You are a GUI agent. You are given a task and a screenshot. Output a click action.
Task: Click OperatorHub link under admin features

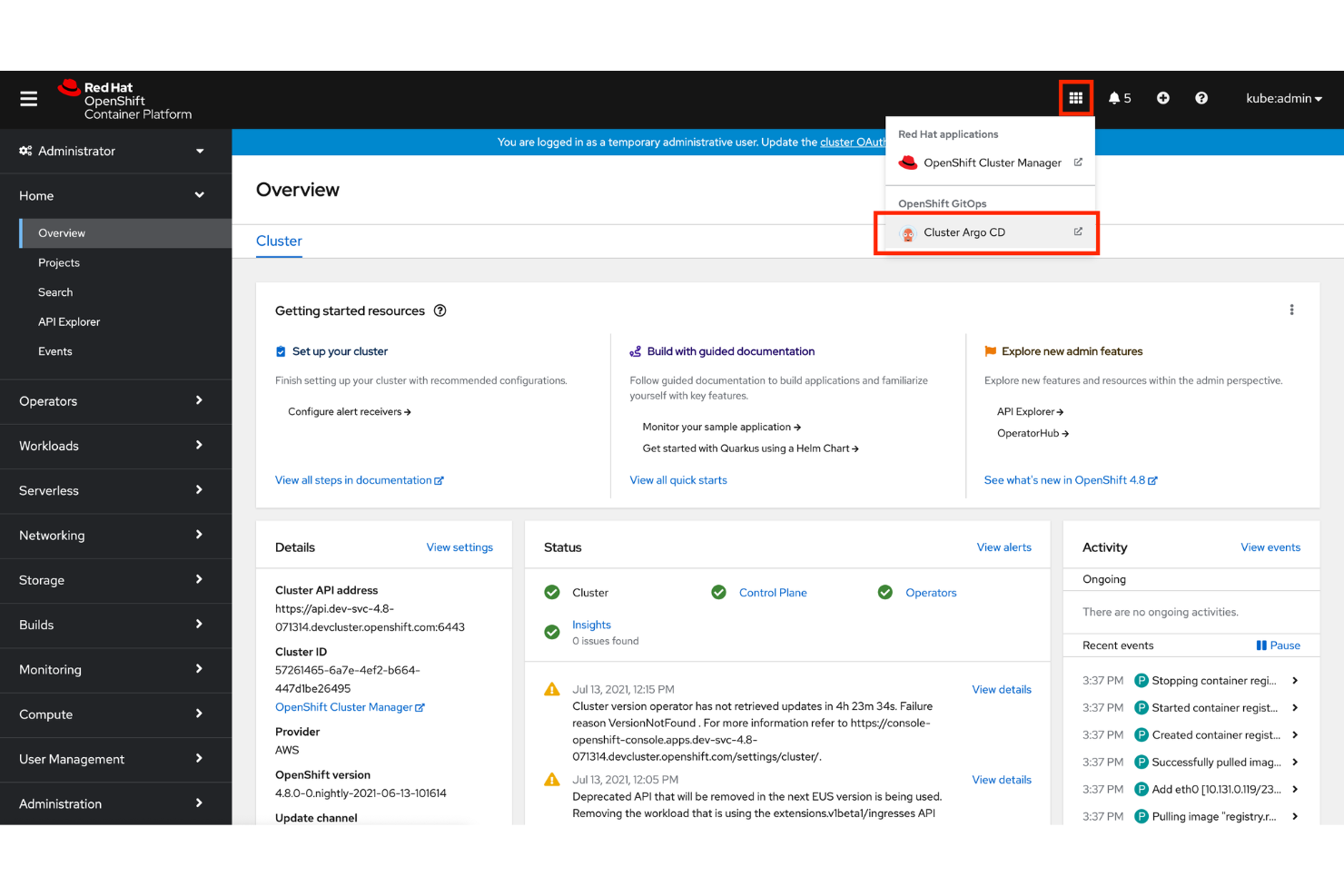(1033, 434)
